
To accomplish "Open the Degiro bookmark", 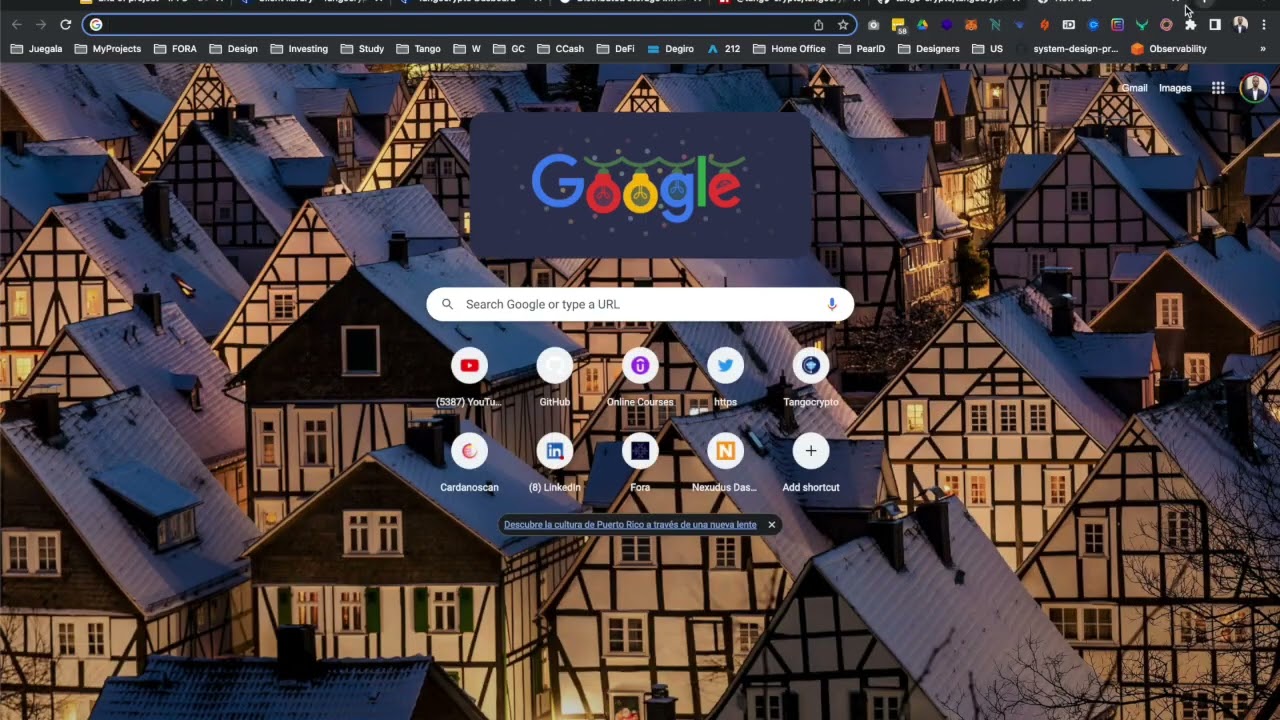I will click(671, 48).
